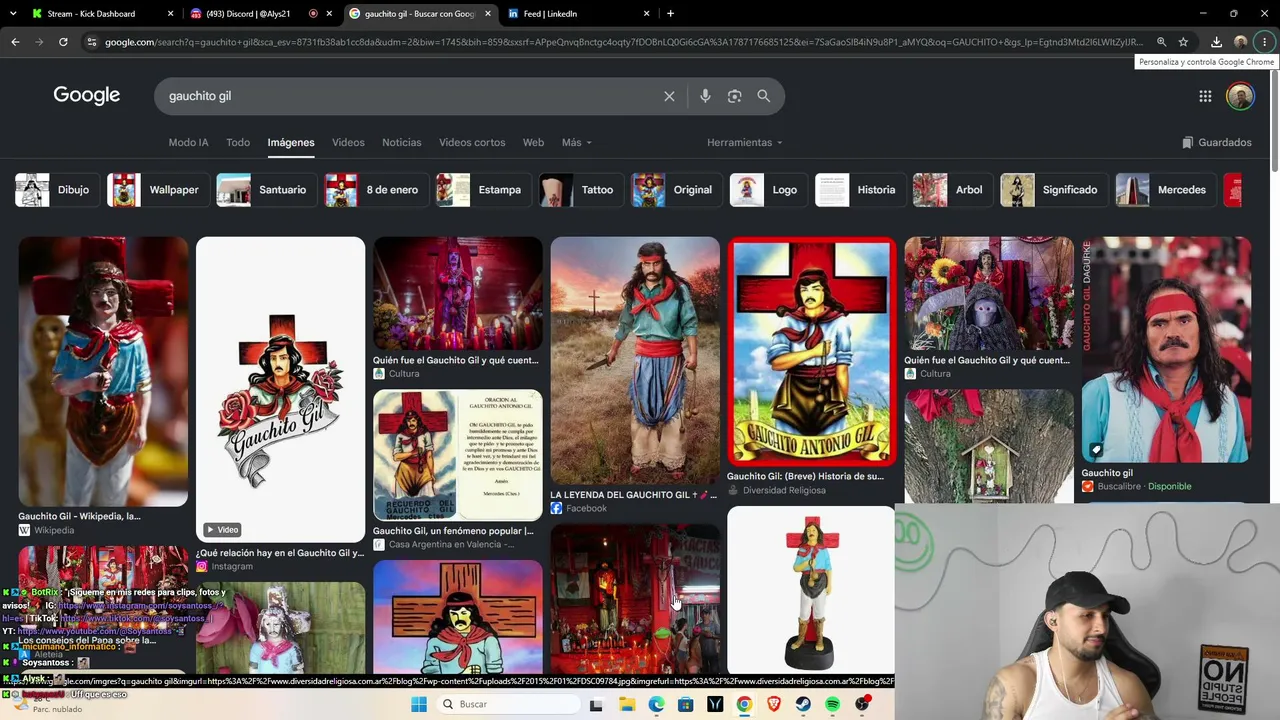Image resolution: width=1280 pixels, height=720 pixels.
Task: Expand the Más dropdown menu
Action: coord(576,142)
